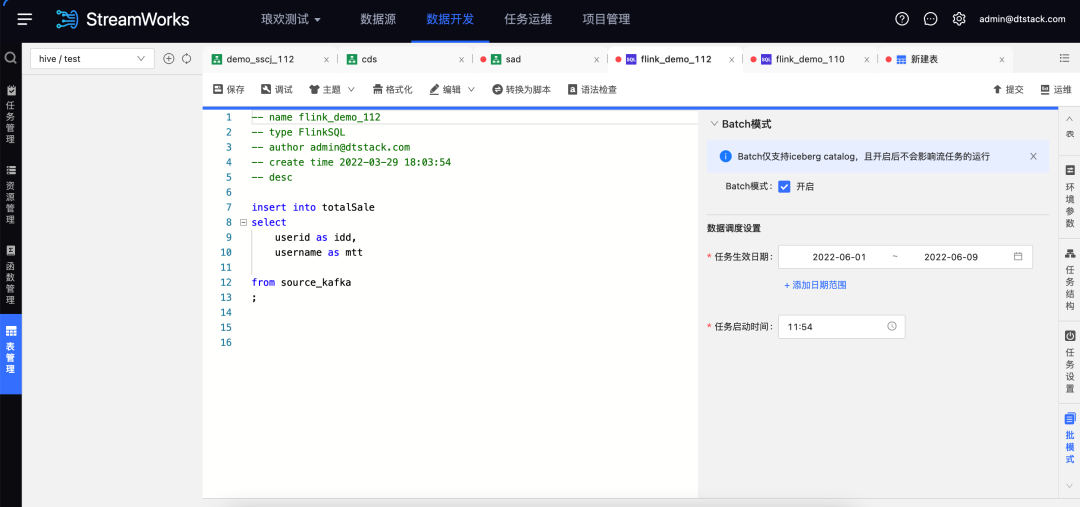Click the 提交 submit button

pos(1008,90)
